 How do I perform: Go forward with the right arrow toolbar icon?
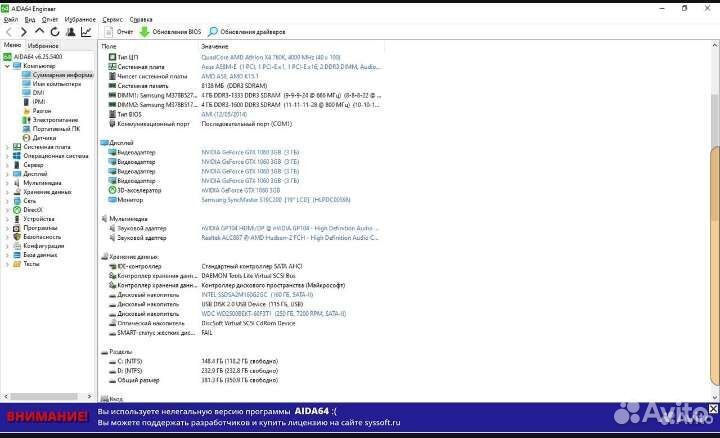click(24, 32)
